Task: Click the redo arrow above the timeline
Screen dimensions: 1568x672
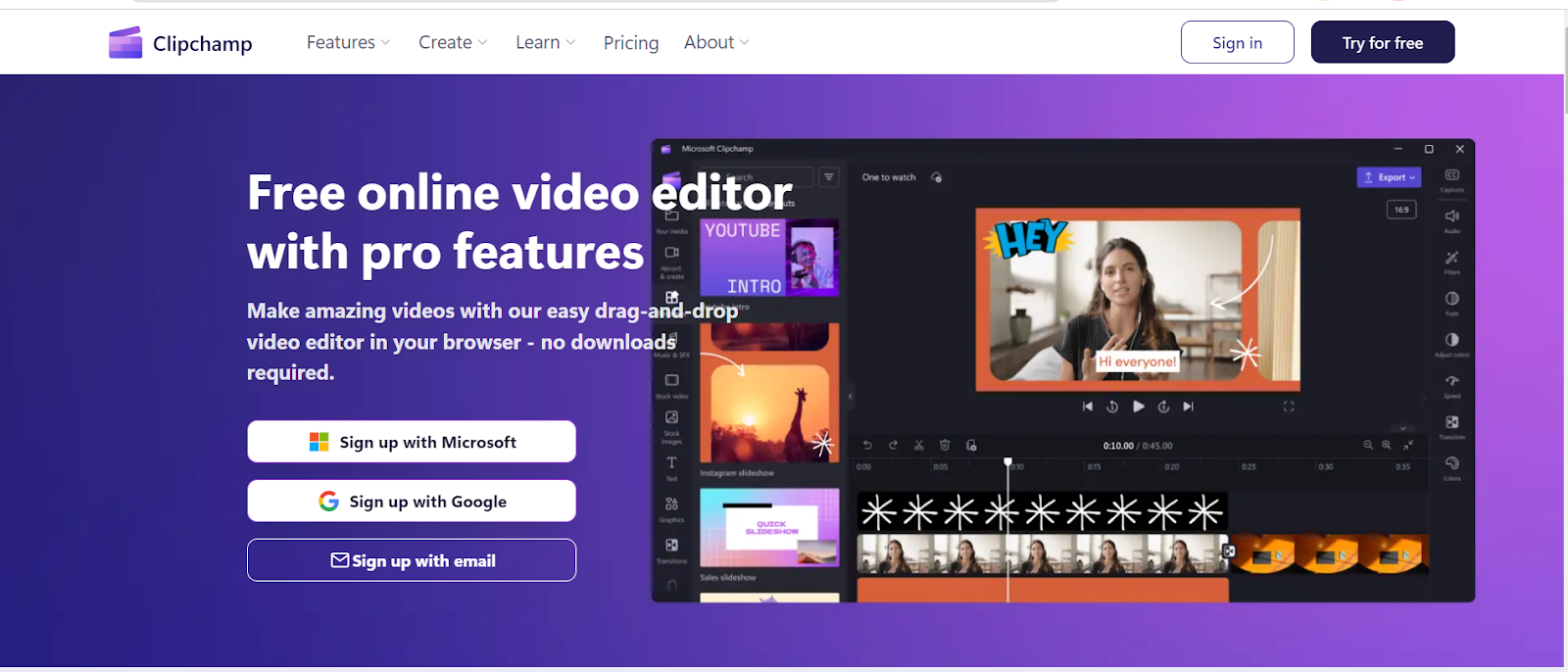Action: click(x=893, y=445)
